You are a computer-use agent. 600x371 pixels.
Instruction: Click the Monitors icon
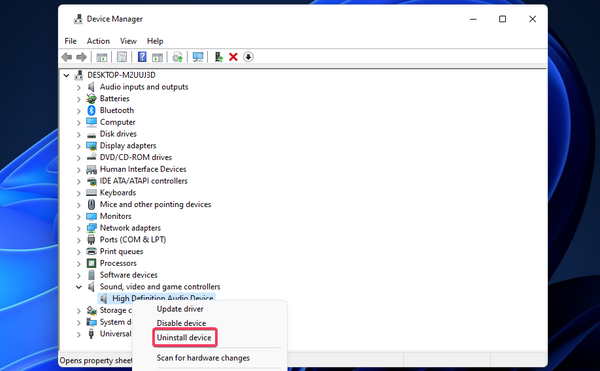point(91,216)
